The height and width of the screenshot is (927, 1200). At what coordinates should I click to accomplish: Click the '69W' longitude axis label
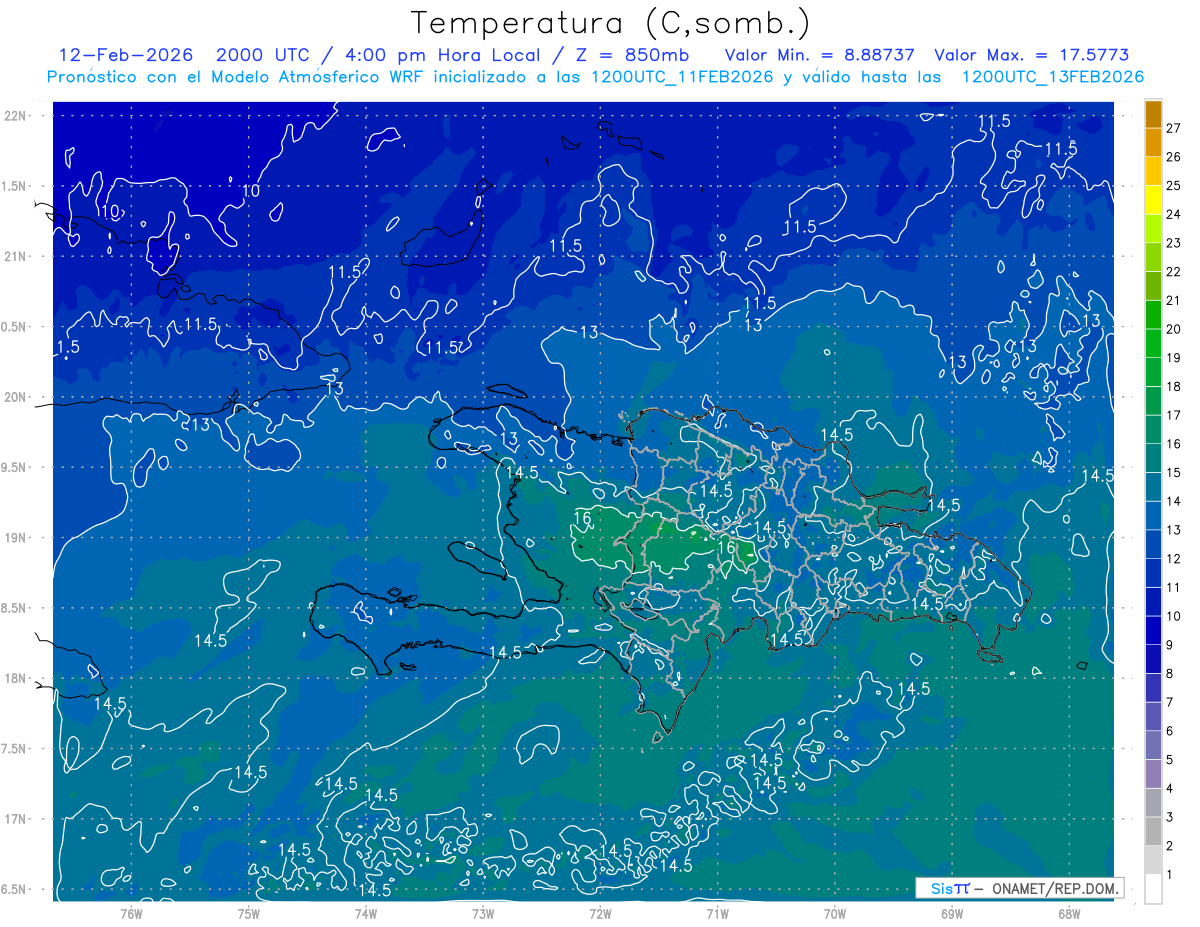coord(952,913)
